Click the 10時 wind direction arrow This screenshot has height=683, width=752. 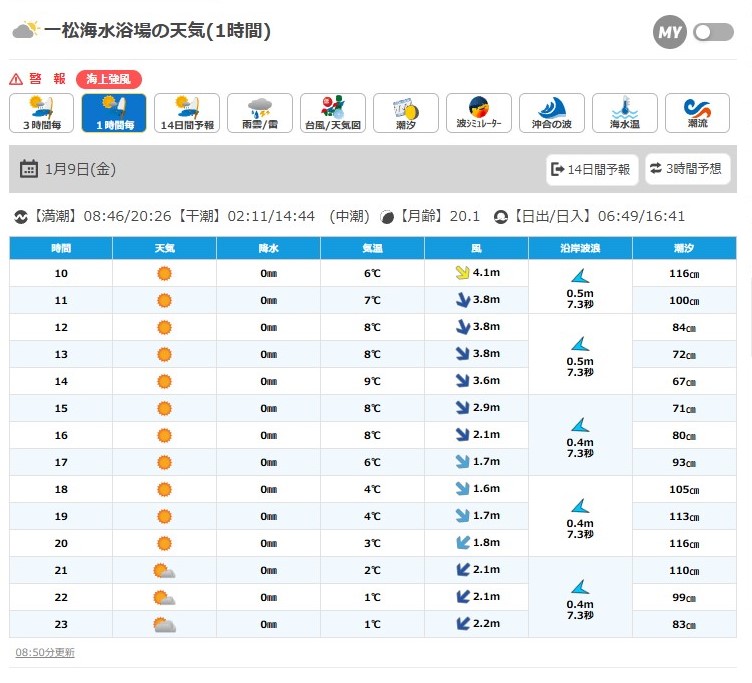tap(462, 272)
